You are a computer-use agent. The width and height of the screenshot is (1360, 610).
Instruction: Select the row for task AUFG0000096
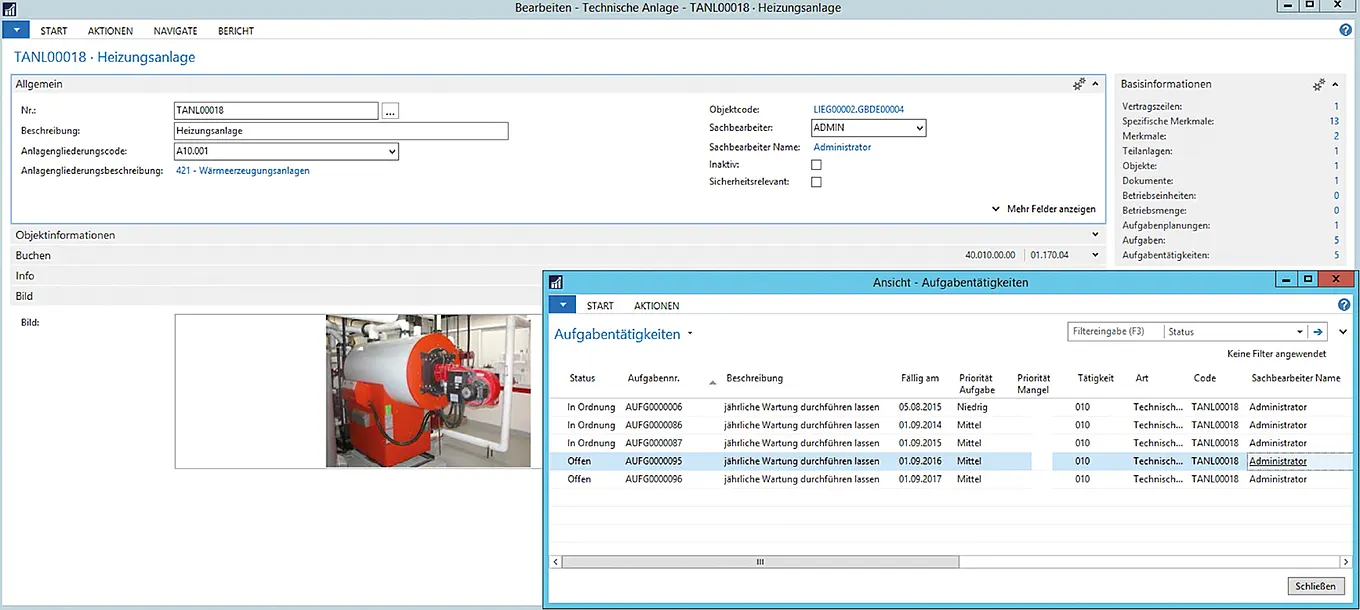[x=653, y=479]
